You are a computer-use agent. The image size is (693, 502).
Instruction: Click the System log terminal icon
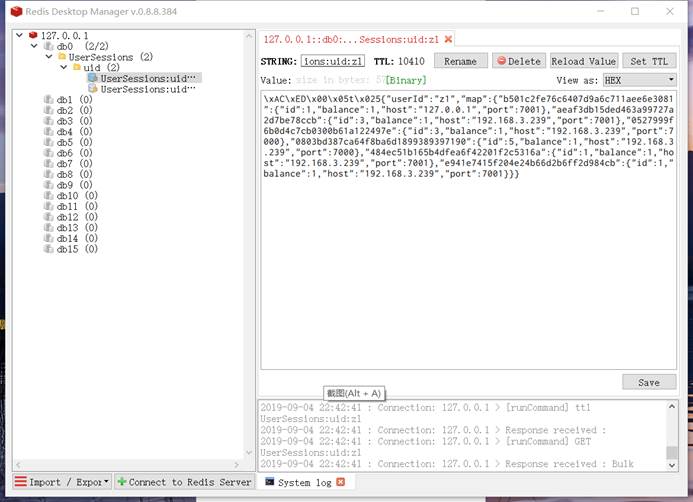point(270,482)
